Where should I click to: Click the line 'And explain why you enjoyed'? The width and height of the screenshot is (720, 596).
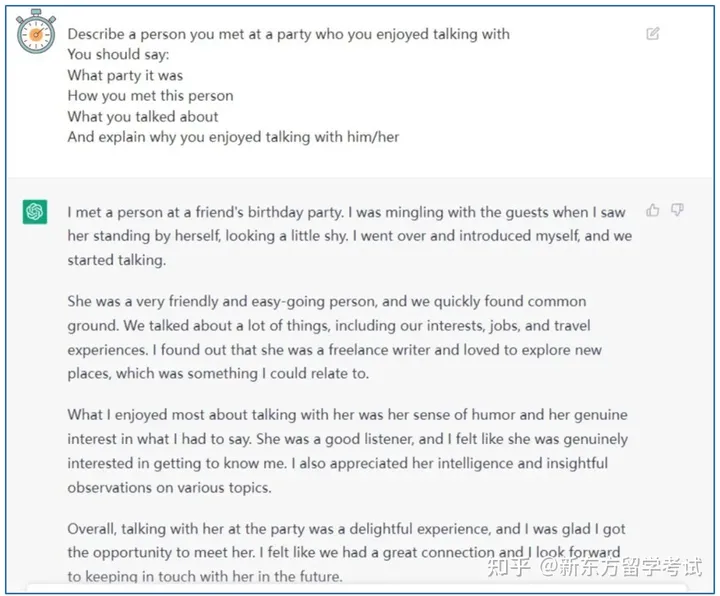click(x=233, y=137)
